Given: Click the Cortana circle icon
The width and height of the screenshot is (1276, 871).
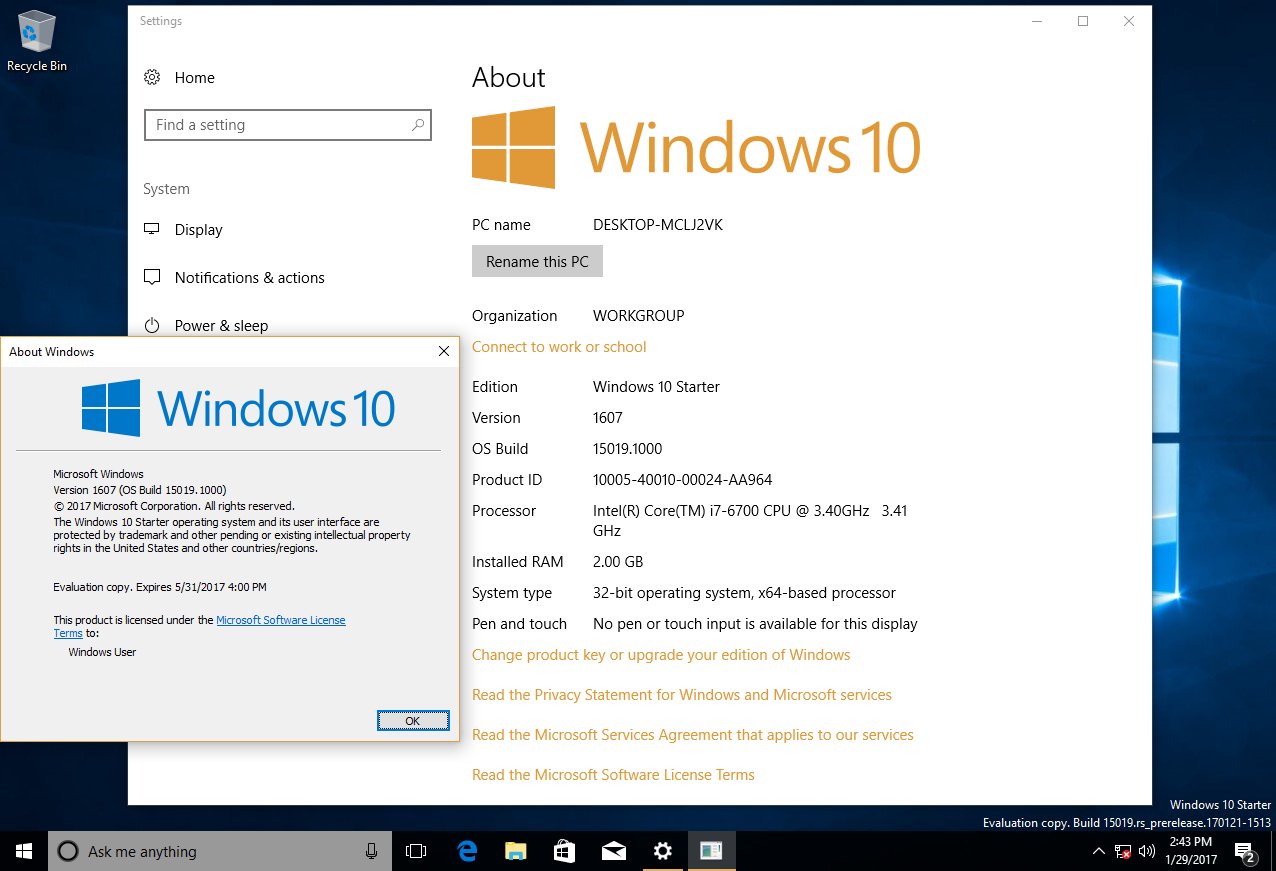Looking at the screenshot, I should (68, 851).
